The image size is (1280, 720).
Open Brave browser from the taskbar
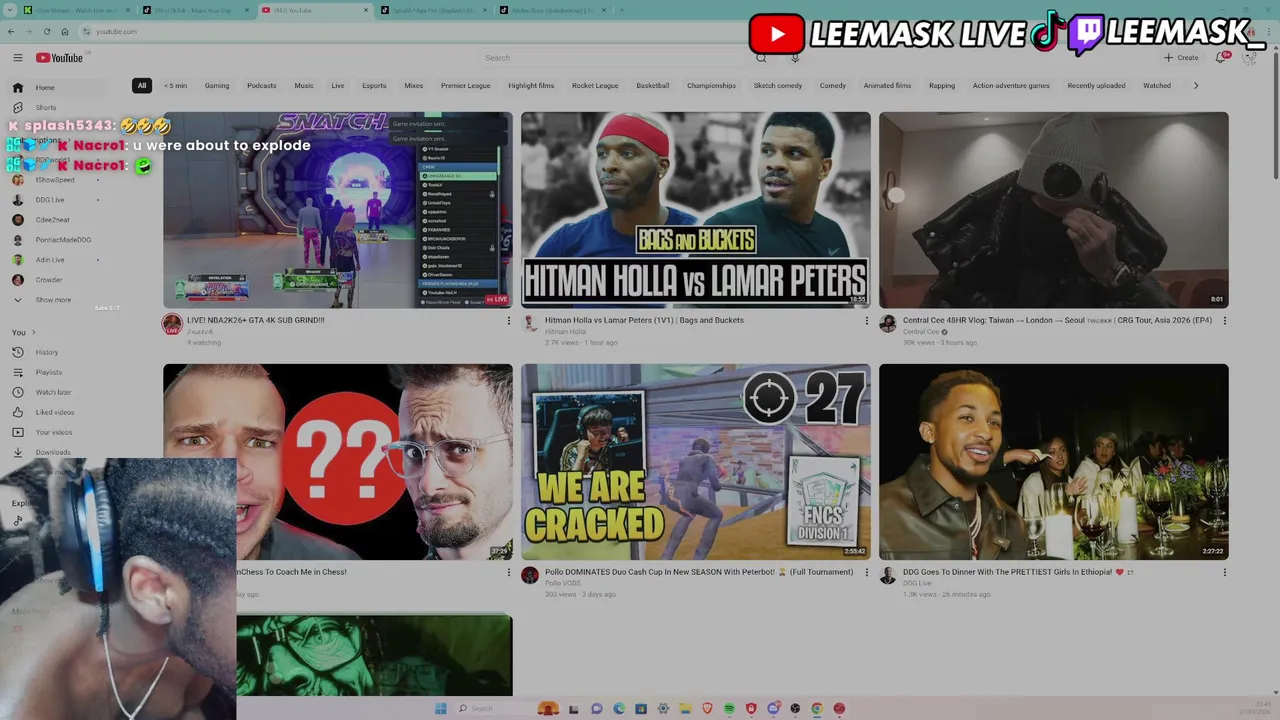(x=707, y=708)
